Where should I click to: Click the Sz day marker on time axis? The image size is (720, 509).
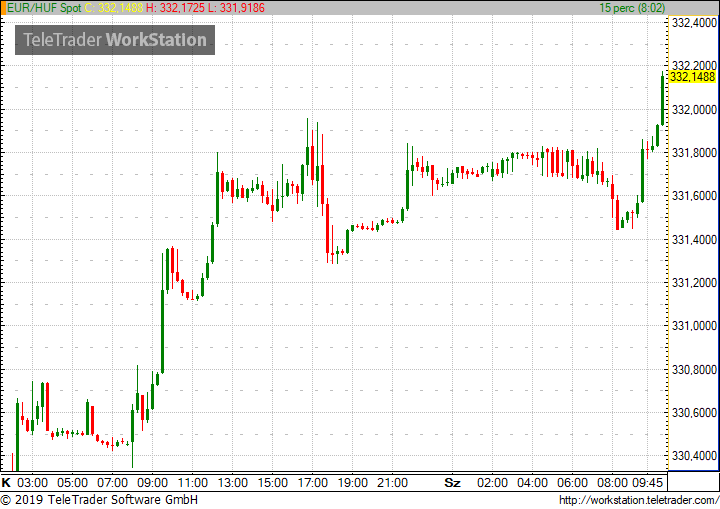[x=452, y=483]
